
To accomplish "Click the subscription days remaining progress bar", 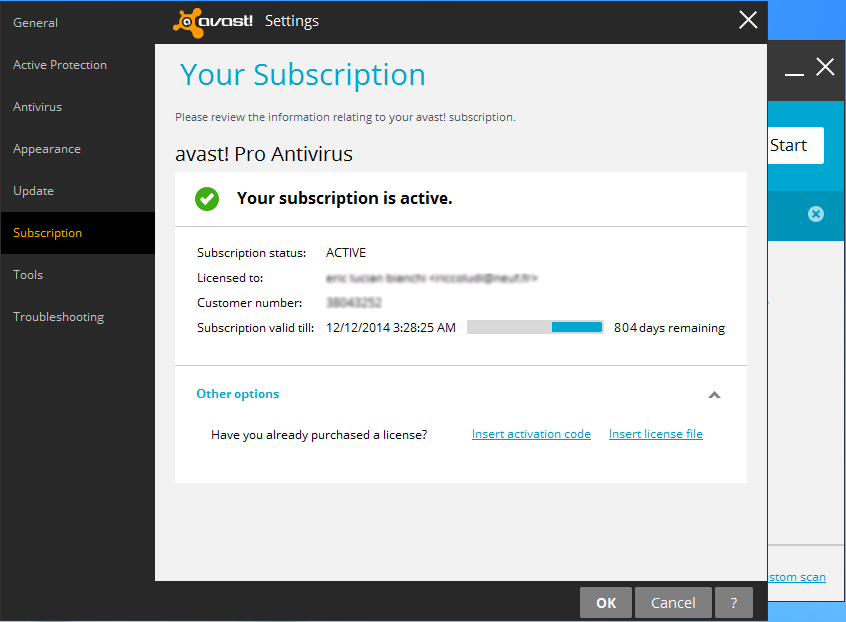I will 535,327.
